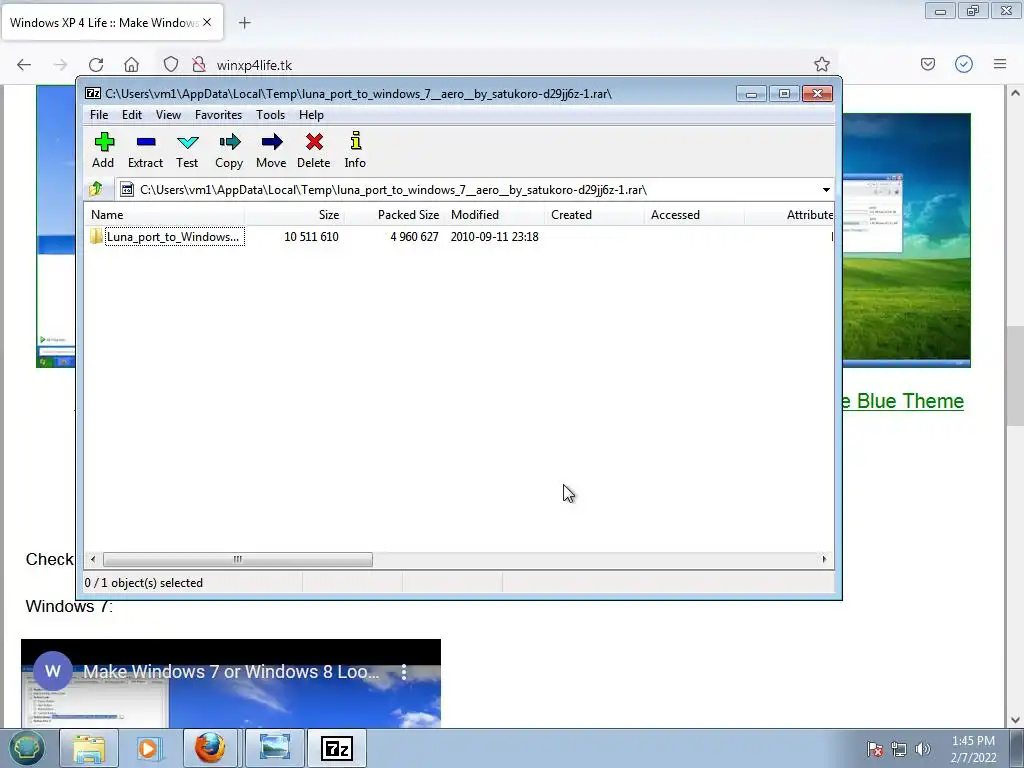Open the Windows Start orb

[27, 748]
